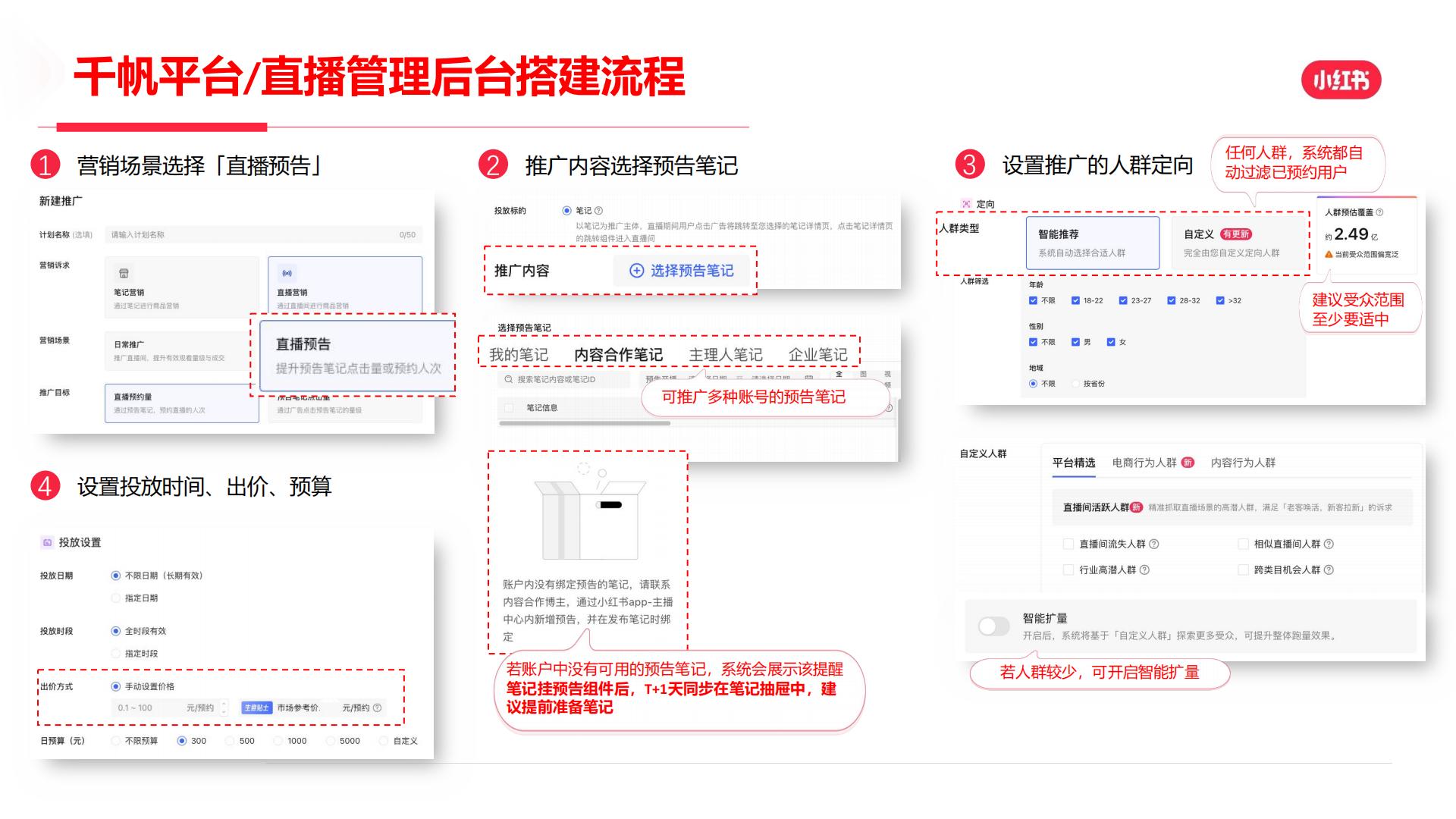
Task: Click the stepper arrows on bid price field
Action: (x=224, y=708)
